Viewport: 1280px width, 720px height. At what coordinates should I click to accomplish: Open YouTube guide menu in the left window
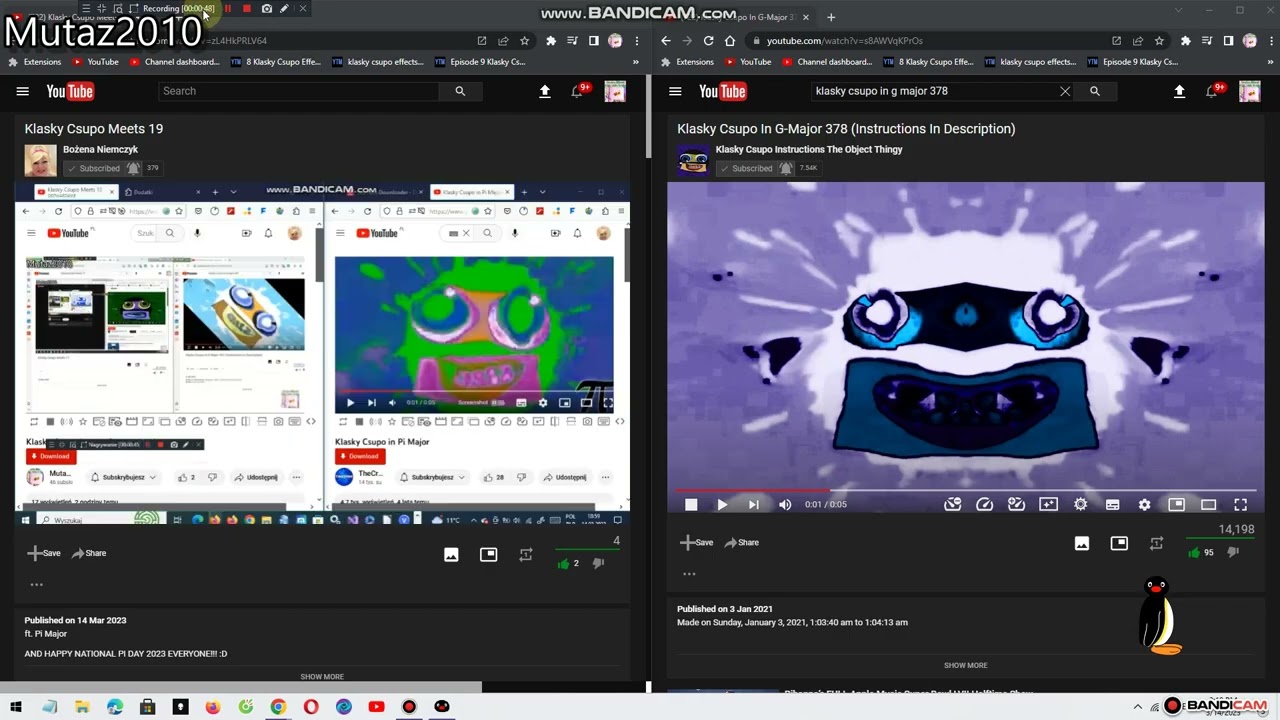(22, 91)
